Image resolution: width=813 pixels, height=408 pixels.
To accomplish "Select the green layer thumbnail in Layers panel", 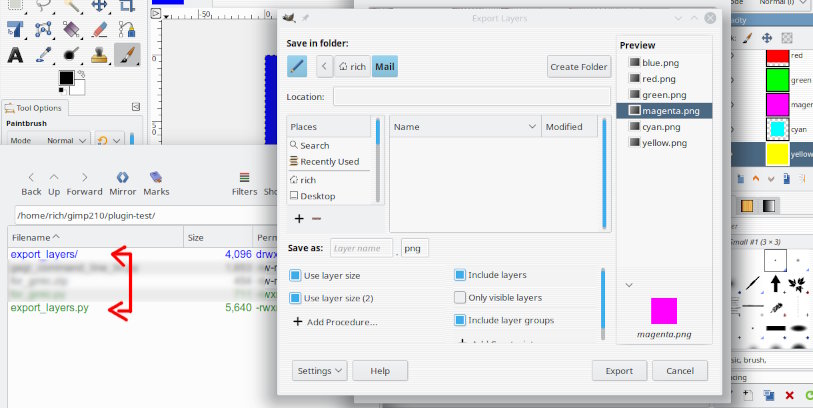I will coord(777,80).
